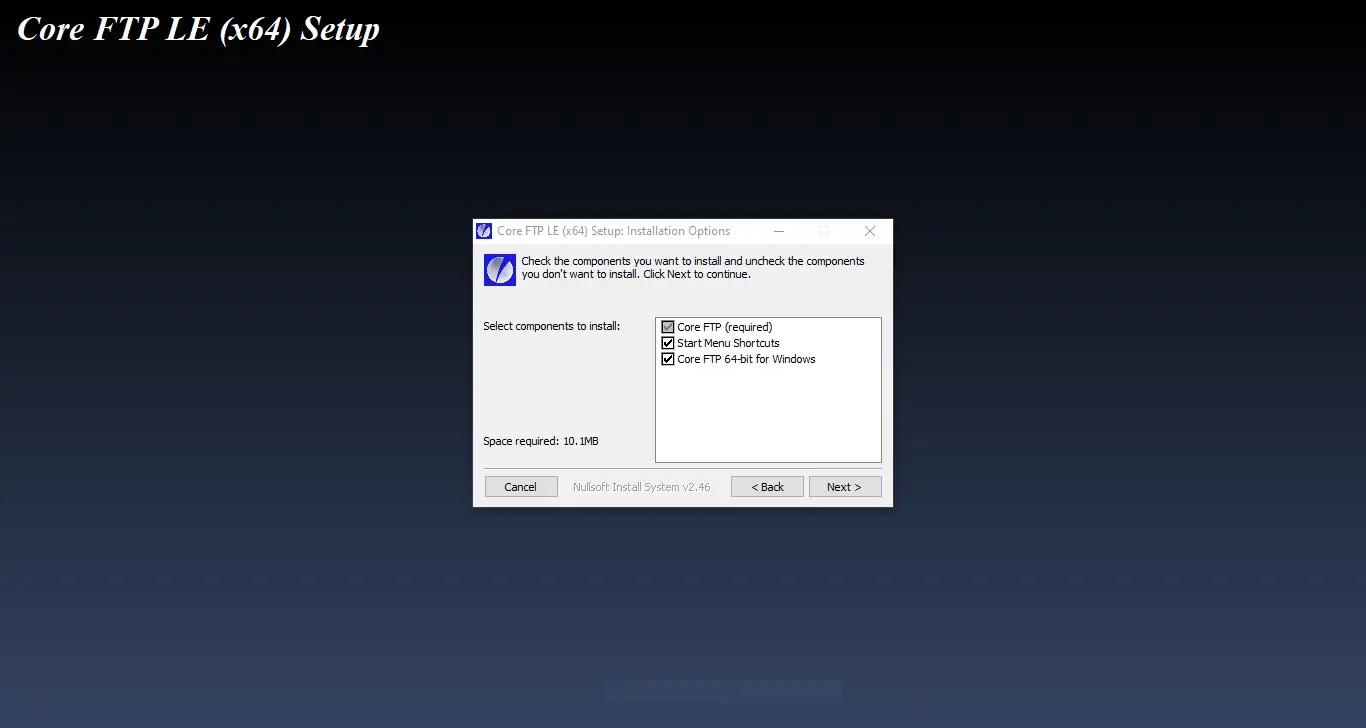The width and height of the screenshot is (1366, 728).
Task: Select the Start Menu Shortcuts component label
Action: pyautogui.click(x=728, y=343)
